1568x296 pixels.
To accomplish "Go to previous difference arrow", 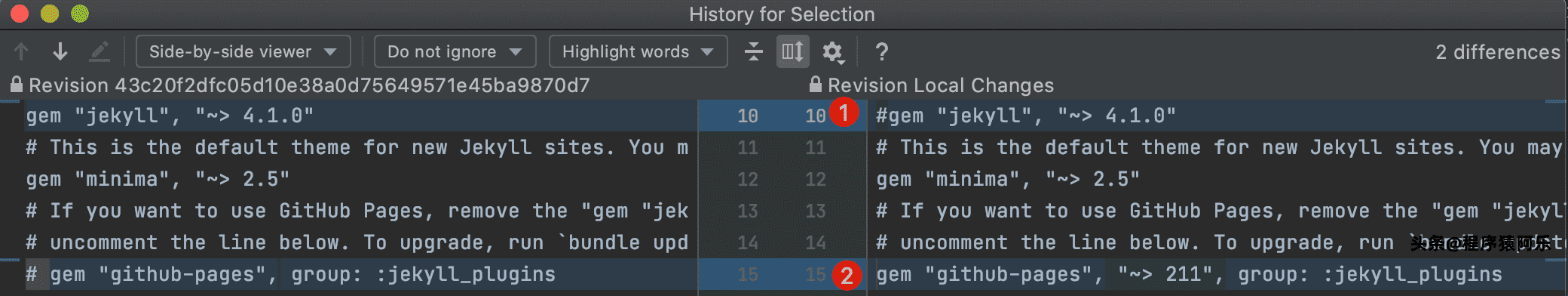I will click(x=21, y=51).
